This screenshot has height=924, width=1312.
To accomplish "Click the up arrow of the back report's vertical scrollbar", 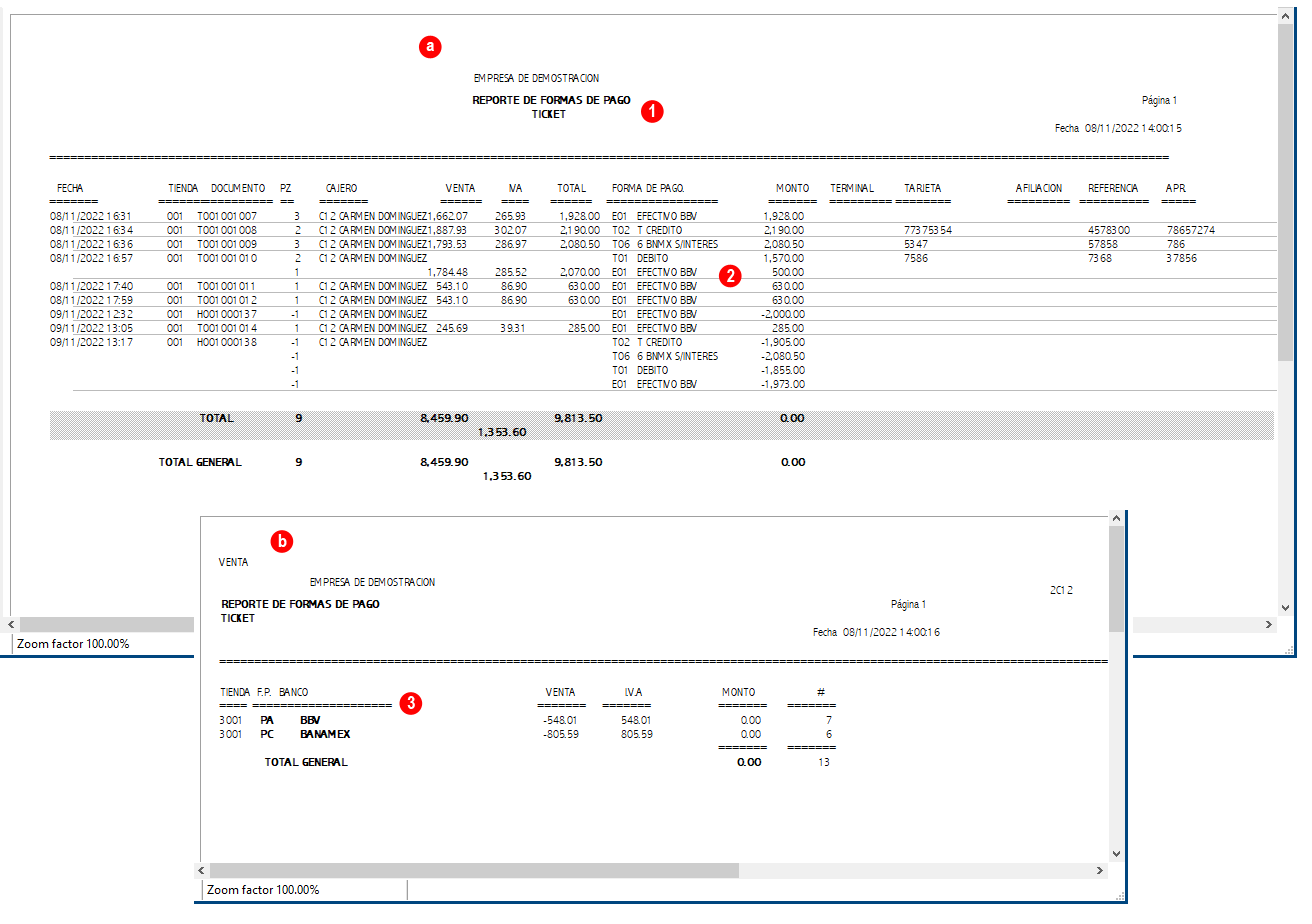I will click(x=1286, y=18).
